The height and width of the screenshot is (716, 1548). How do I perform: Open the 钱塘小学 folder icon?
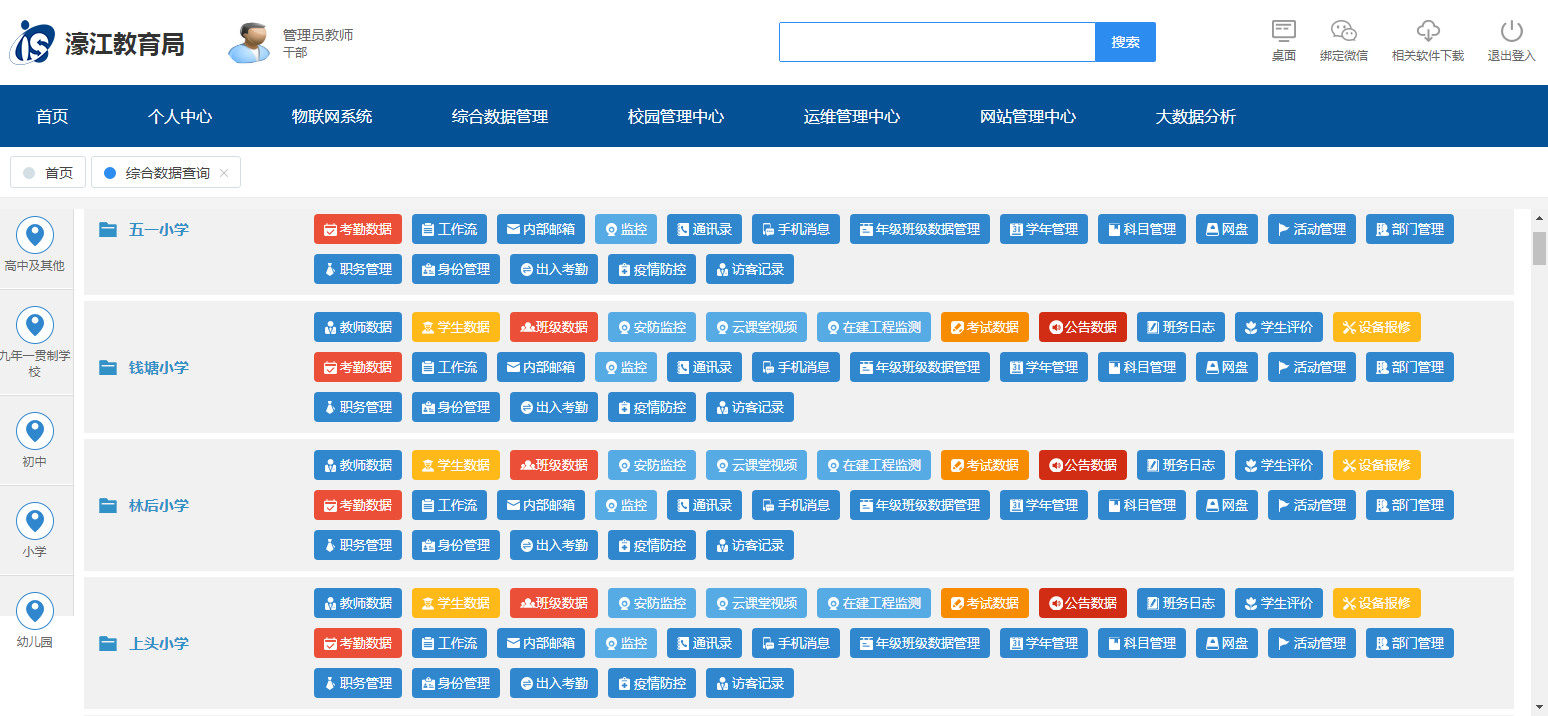[x=108, y=367]
